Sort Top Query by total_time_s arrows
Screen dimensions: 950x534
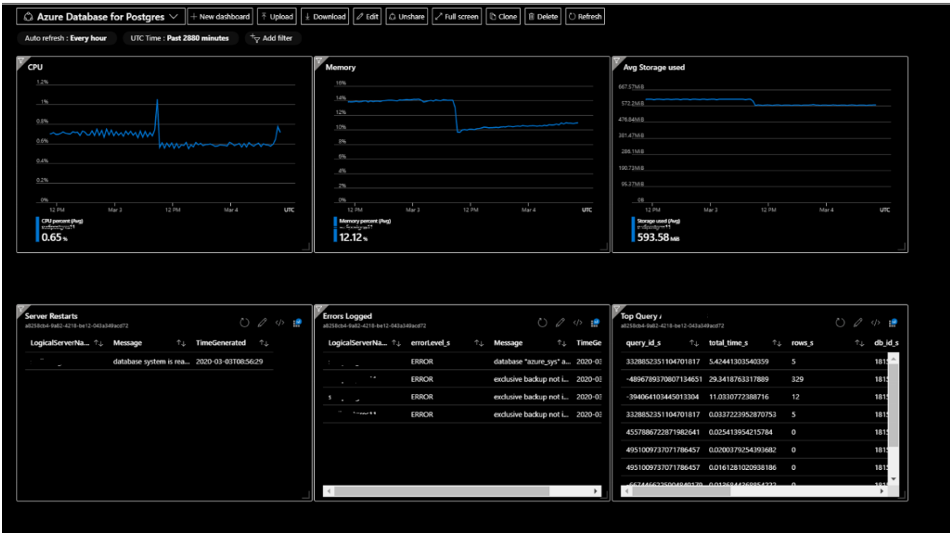776,343
